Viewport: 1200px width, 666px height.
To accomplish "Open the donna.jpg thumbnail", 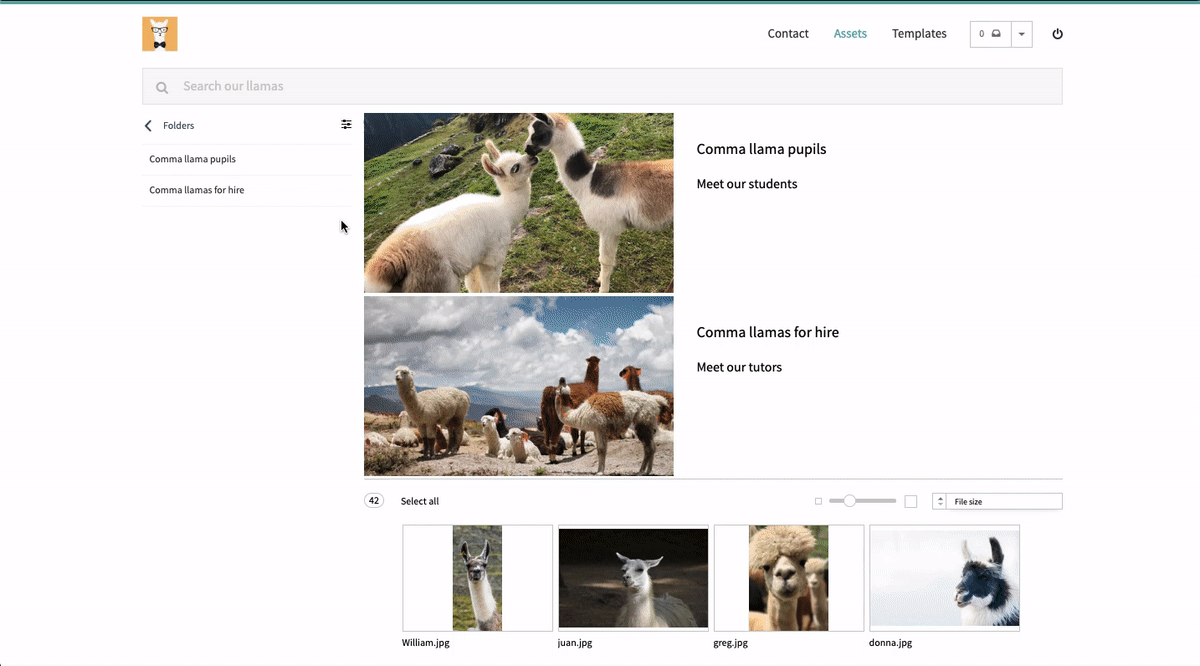I will pyautogui.click(x=944, y=578).
